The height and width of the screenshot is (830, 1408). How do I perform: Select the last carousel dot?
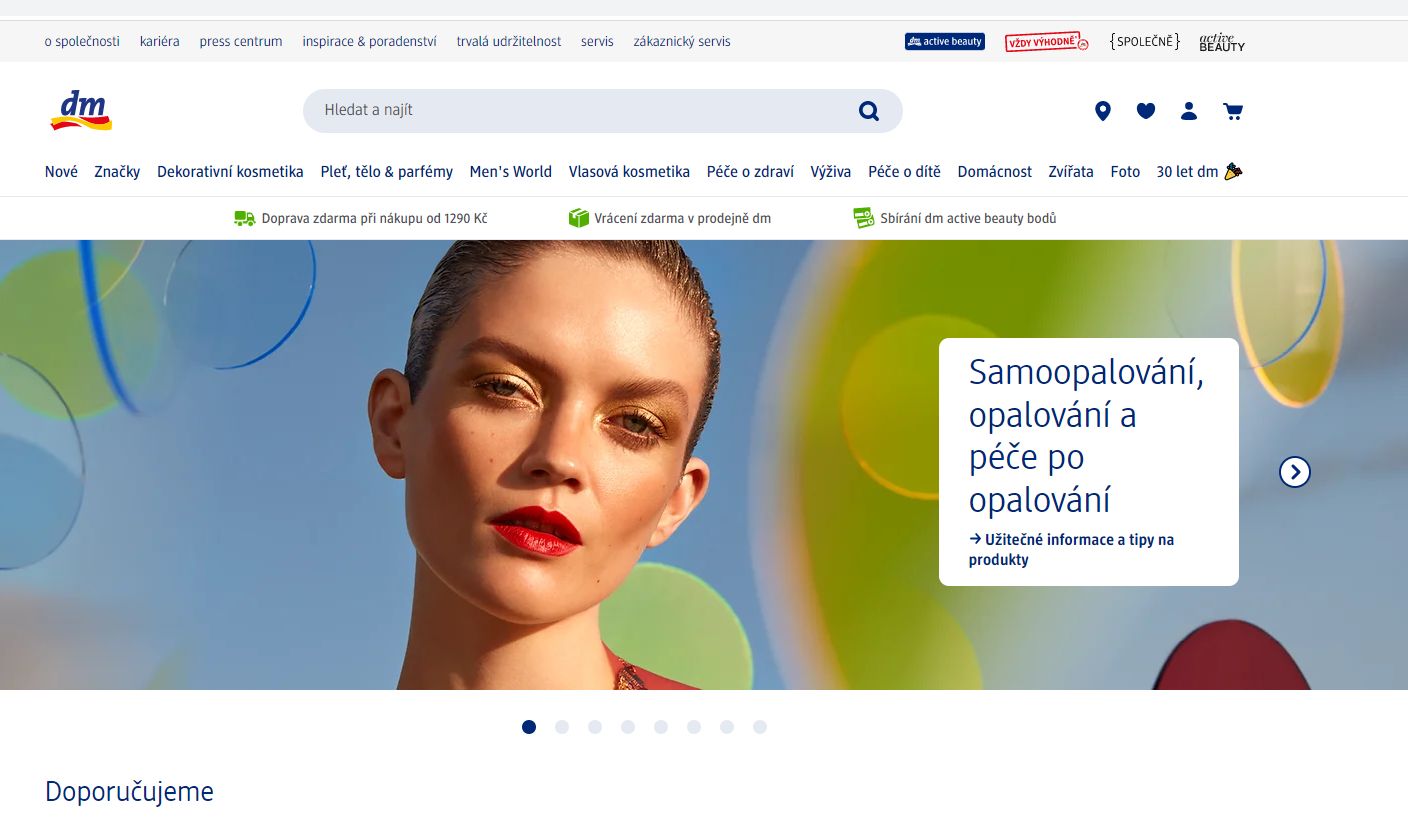click(760, 727)
